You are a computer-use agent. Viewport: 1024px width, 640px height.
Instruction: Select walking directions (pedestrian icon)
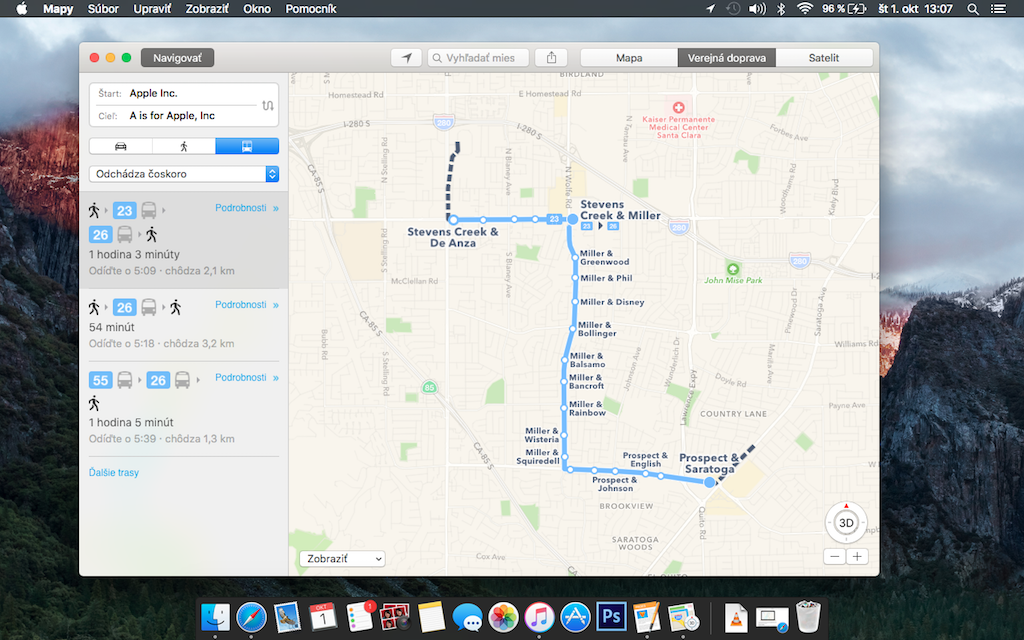pyautogui.click(x=184, y=146)
